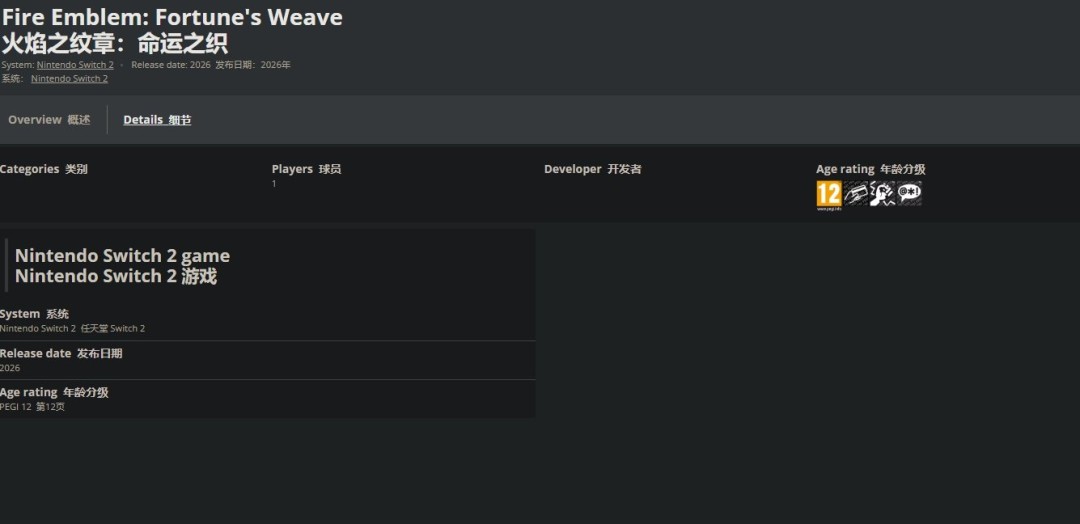The width and height of the screenshot is (1080, 524).
Task: Click the violence content descriptor icon
Action: (x=882, y=194)
